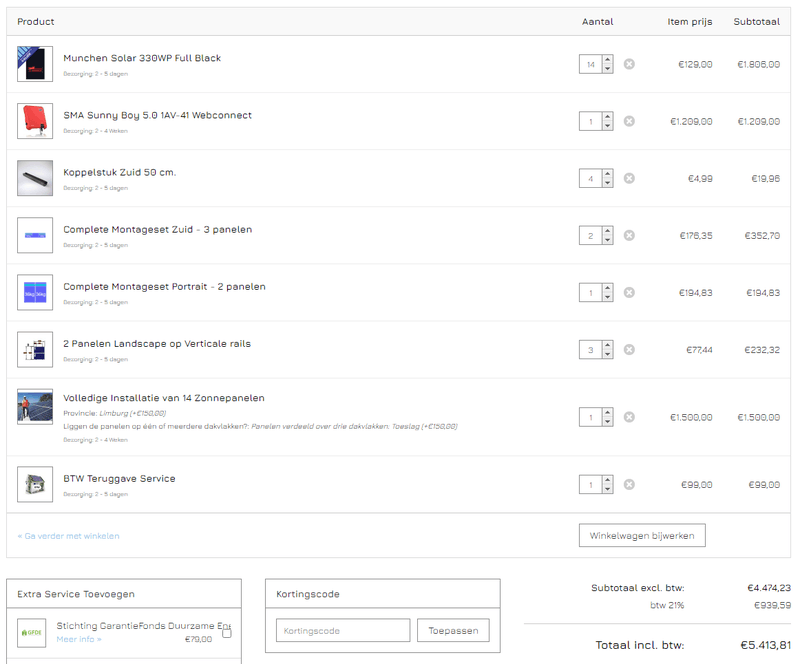Image resolution: width=800 pixels, height=664 pixels.
Task: Open Meer info link for GarantieFonds
Action: 79,639
